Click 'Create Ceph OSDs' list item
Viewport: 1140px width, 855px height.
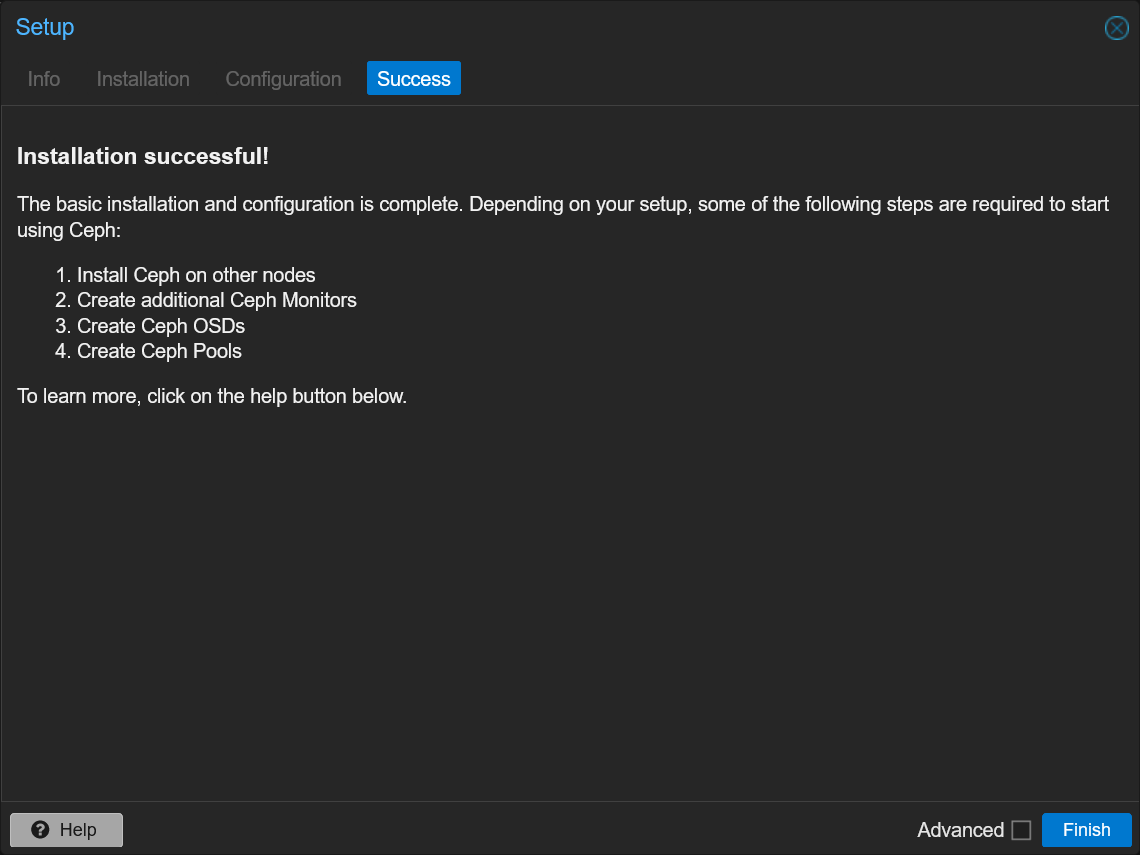tap(161, 326)
